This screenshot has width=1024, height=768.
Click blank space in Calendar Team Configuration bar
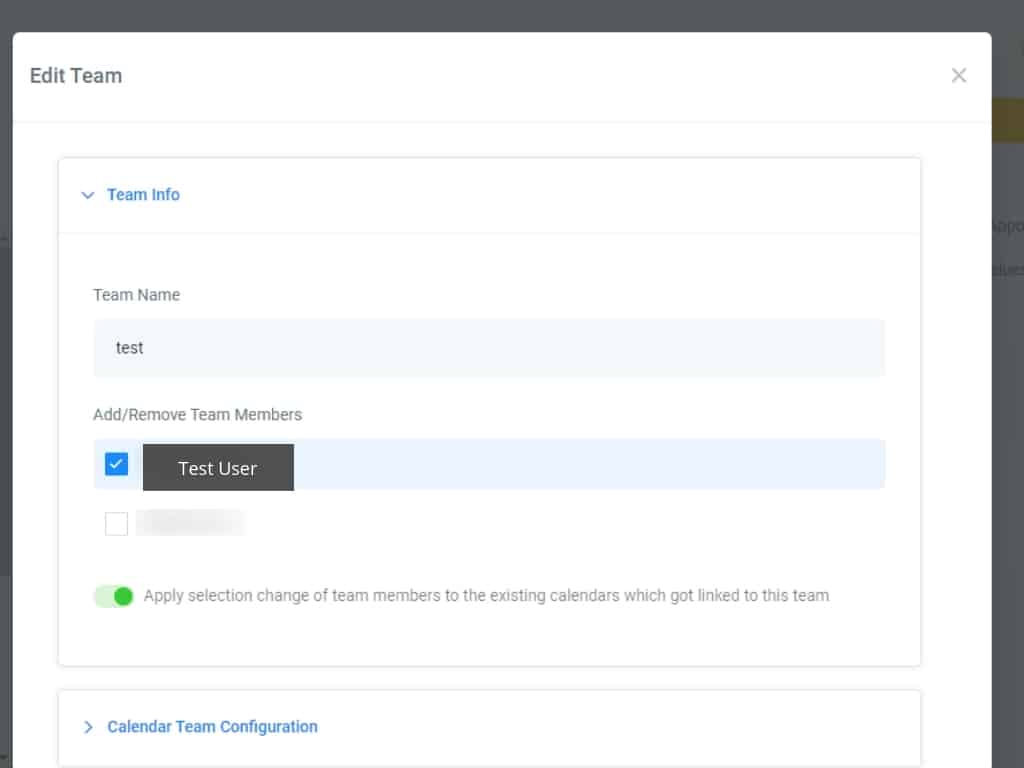coord(600,727)
